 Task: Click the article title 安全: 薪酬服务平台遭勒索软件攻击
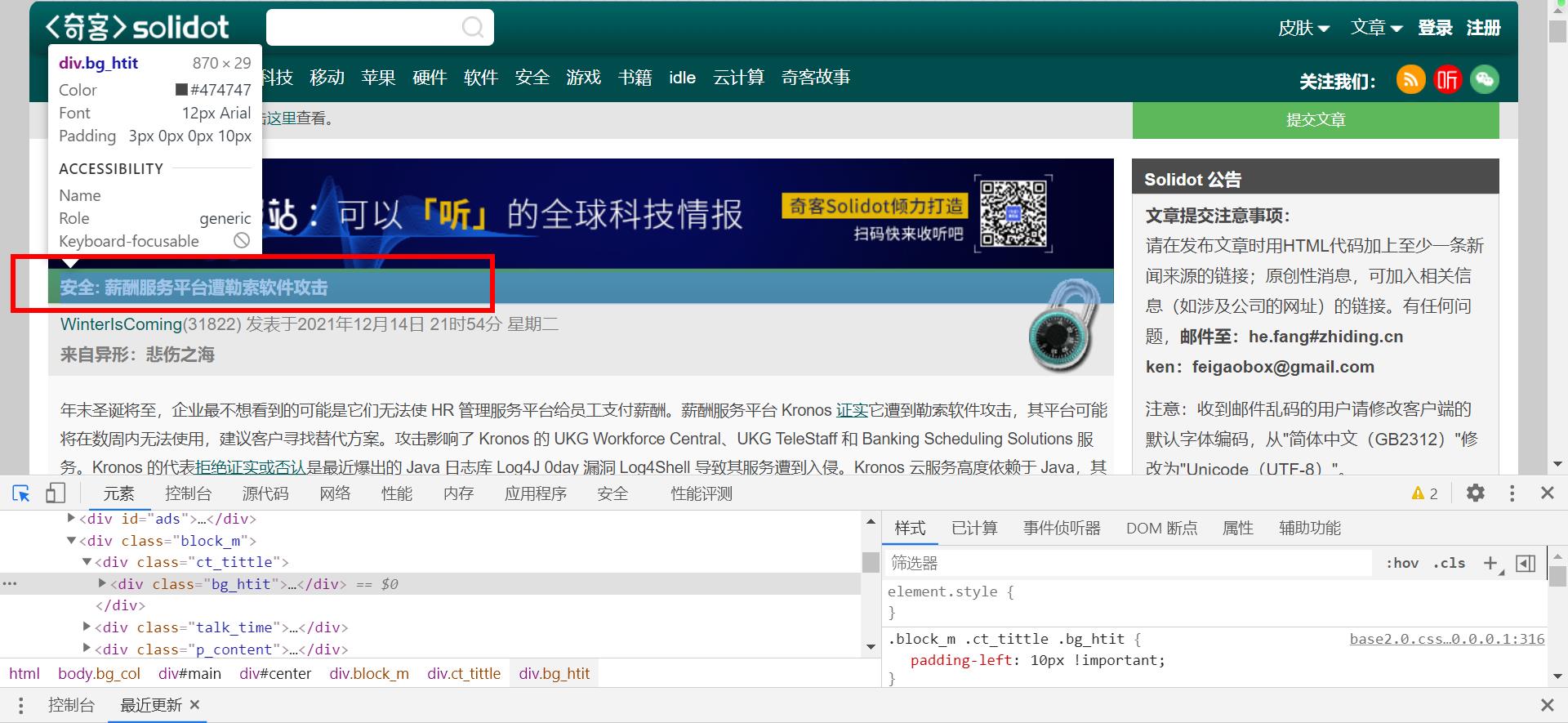pyautogui.click(x=194, y=288)
